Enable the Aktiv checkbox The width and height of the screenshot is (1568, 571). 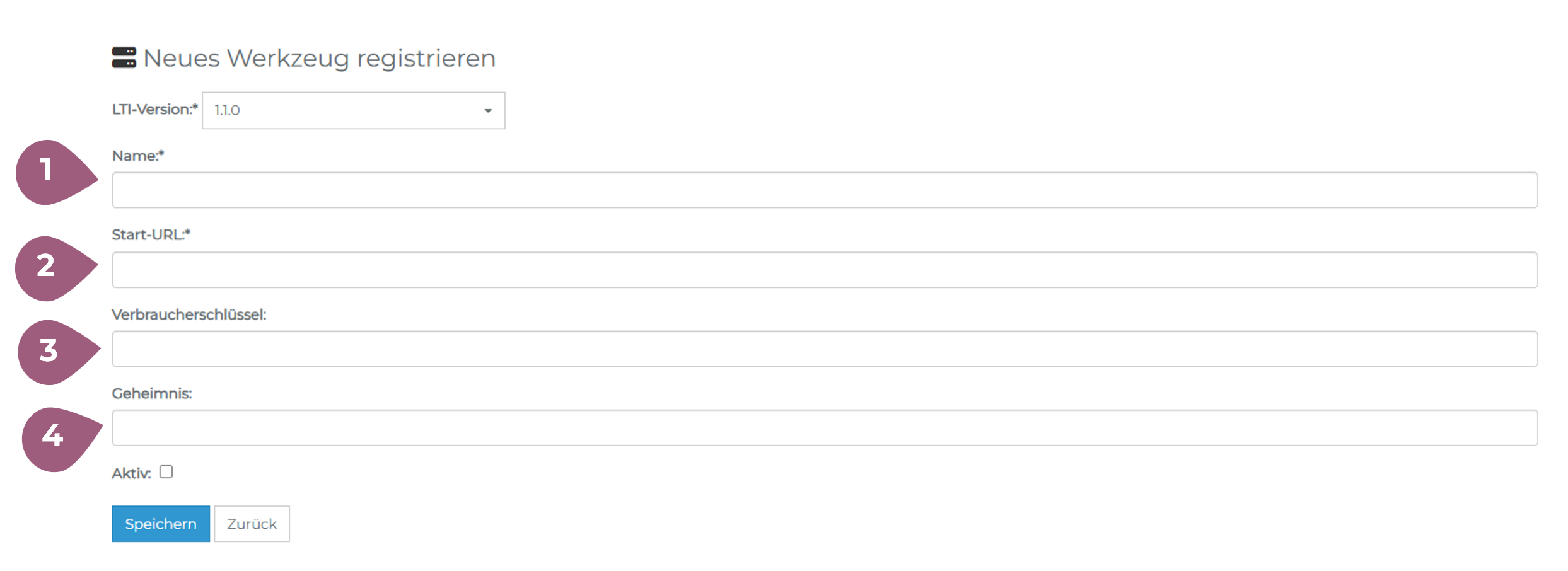[166, 472]
